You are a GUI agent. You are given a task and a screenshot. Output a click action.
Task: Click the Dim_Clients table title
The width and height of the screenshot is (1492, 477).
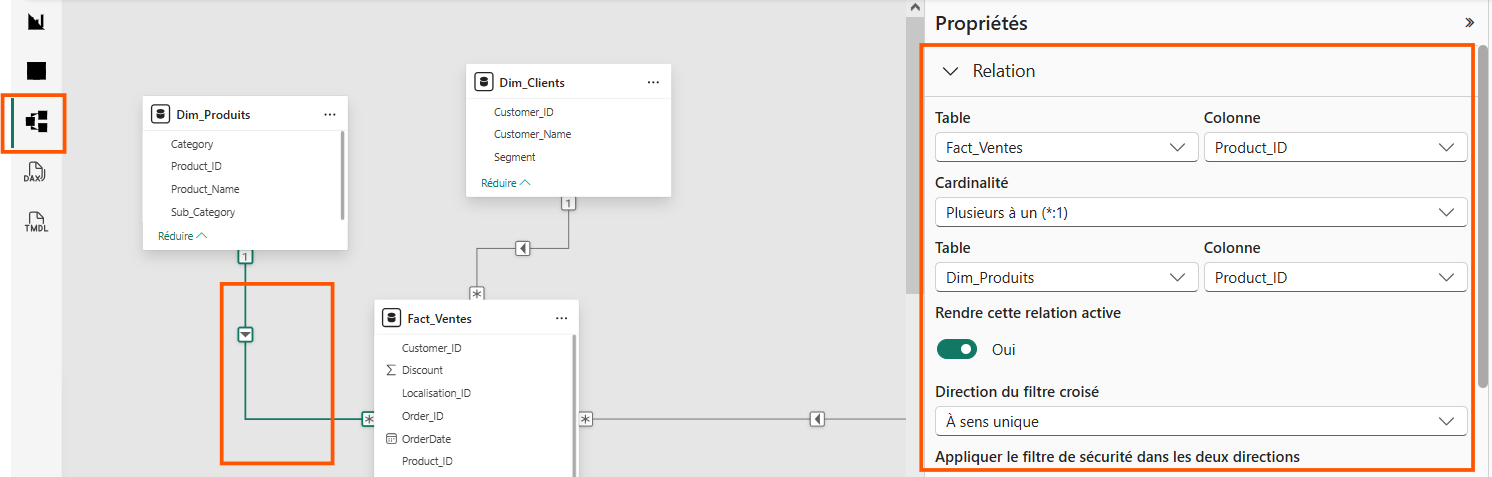[x=532, y=83]
